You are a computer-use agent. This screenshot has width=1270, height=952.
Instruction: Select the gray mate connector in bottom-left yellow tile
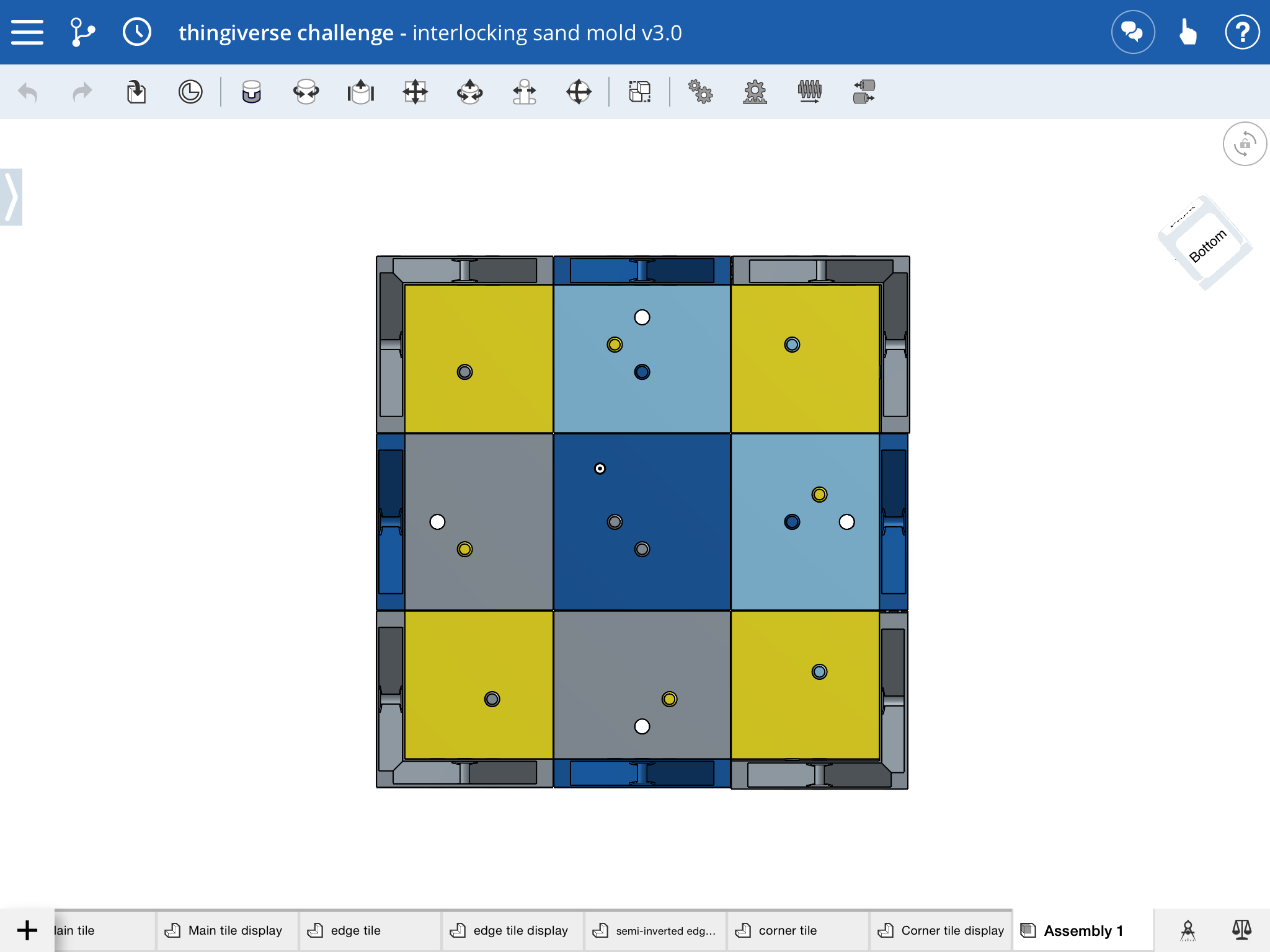tap(492, 699)
